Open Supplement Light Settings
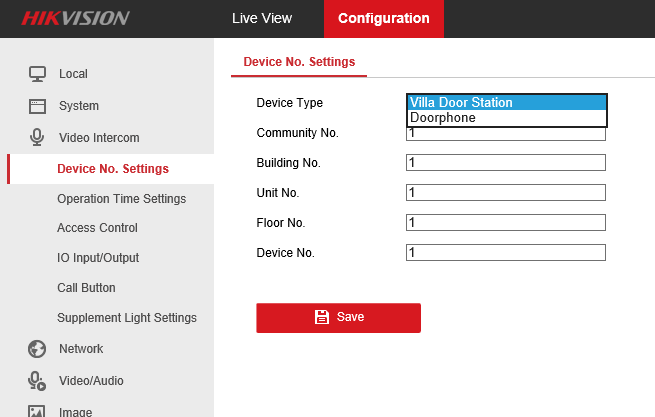 click(x=127, y=318)
